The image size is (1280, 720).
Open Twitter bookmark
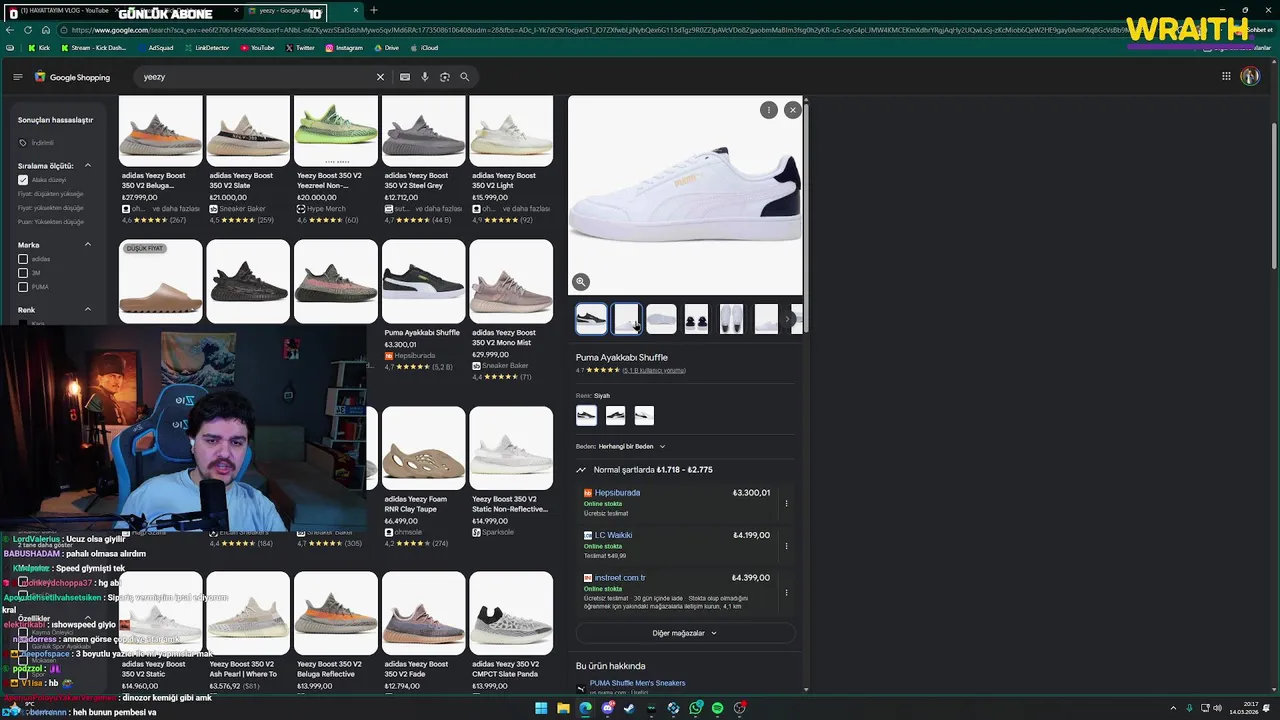coord(300,48)
